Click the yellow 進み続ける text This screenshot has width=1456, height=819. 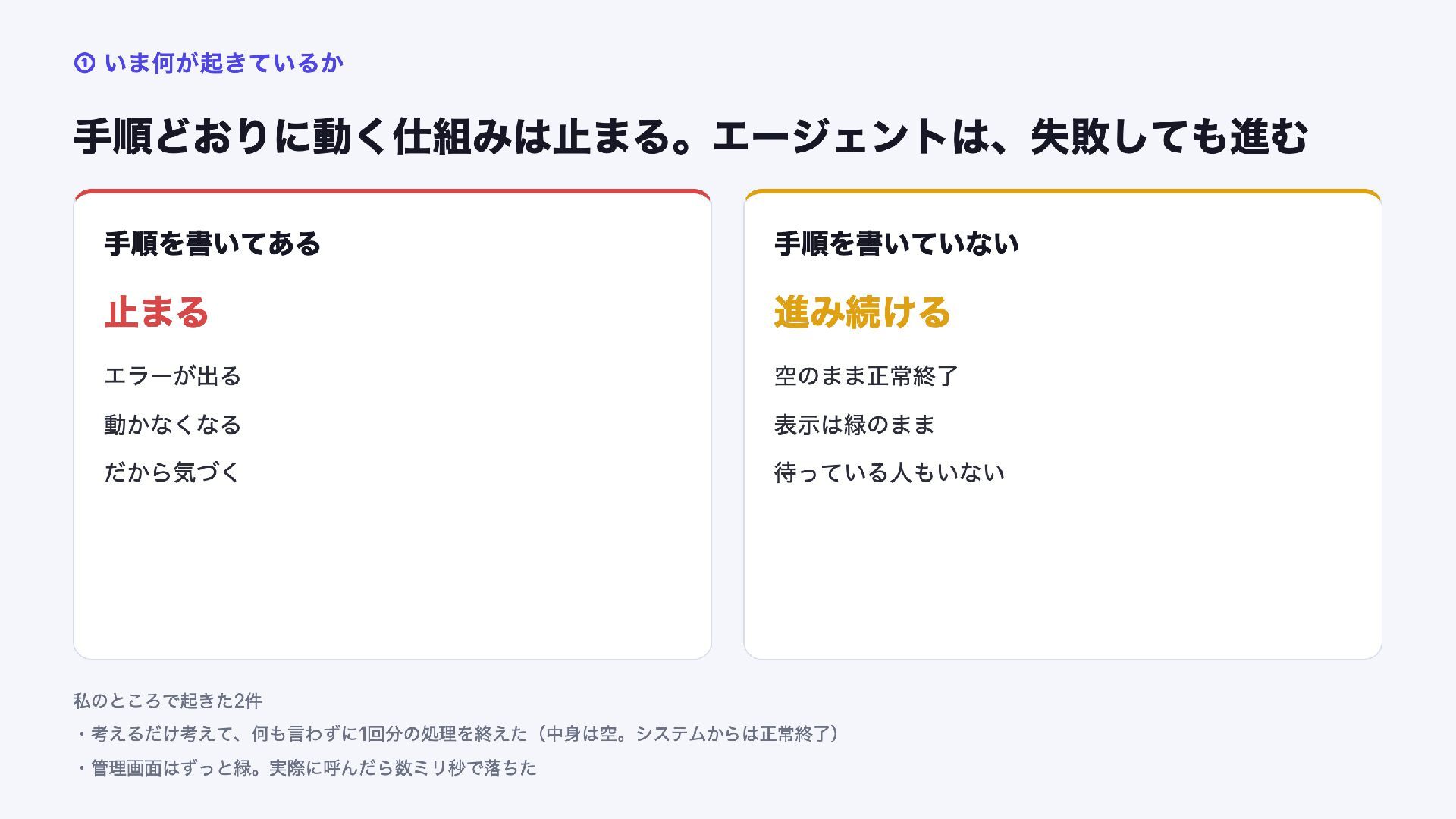click(861, 312)
